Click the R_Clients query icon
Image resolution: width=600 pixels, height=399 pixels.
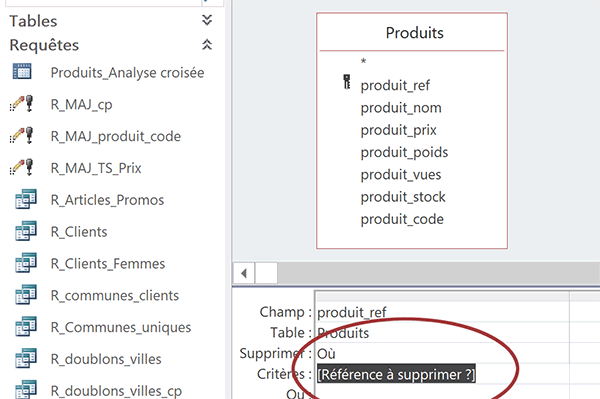[26, 231]
